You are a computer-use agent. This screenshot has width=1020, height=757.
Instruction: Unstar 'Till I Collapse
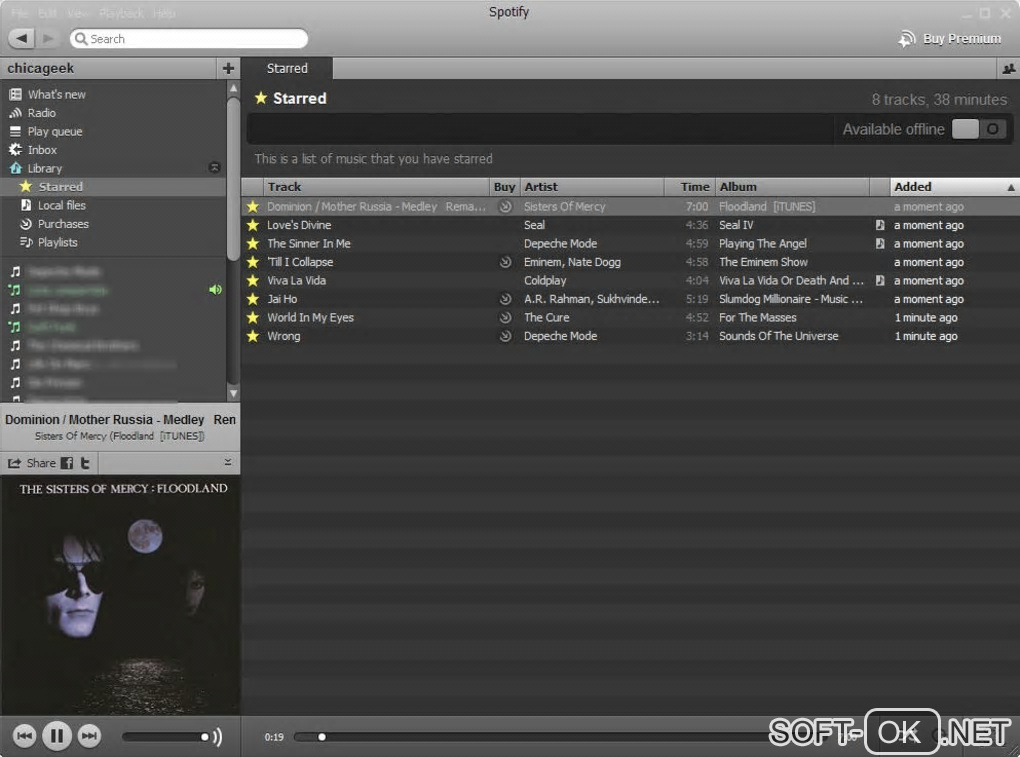click(252, 262)
